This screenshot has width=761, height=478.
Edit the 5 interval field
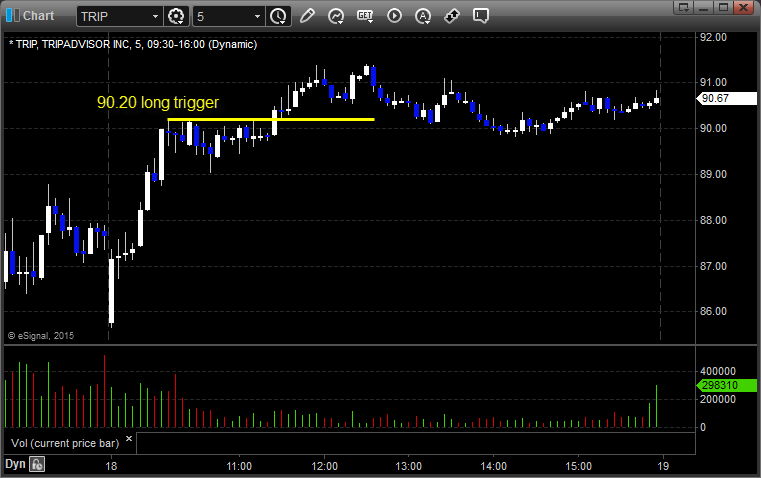223,16
